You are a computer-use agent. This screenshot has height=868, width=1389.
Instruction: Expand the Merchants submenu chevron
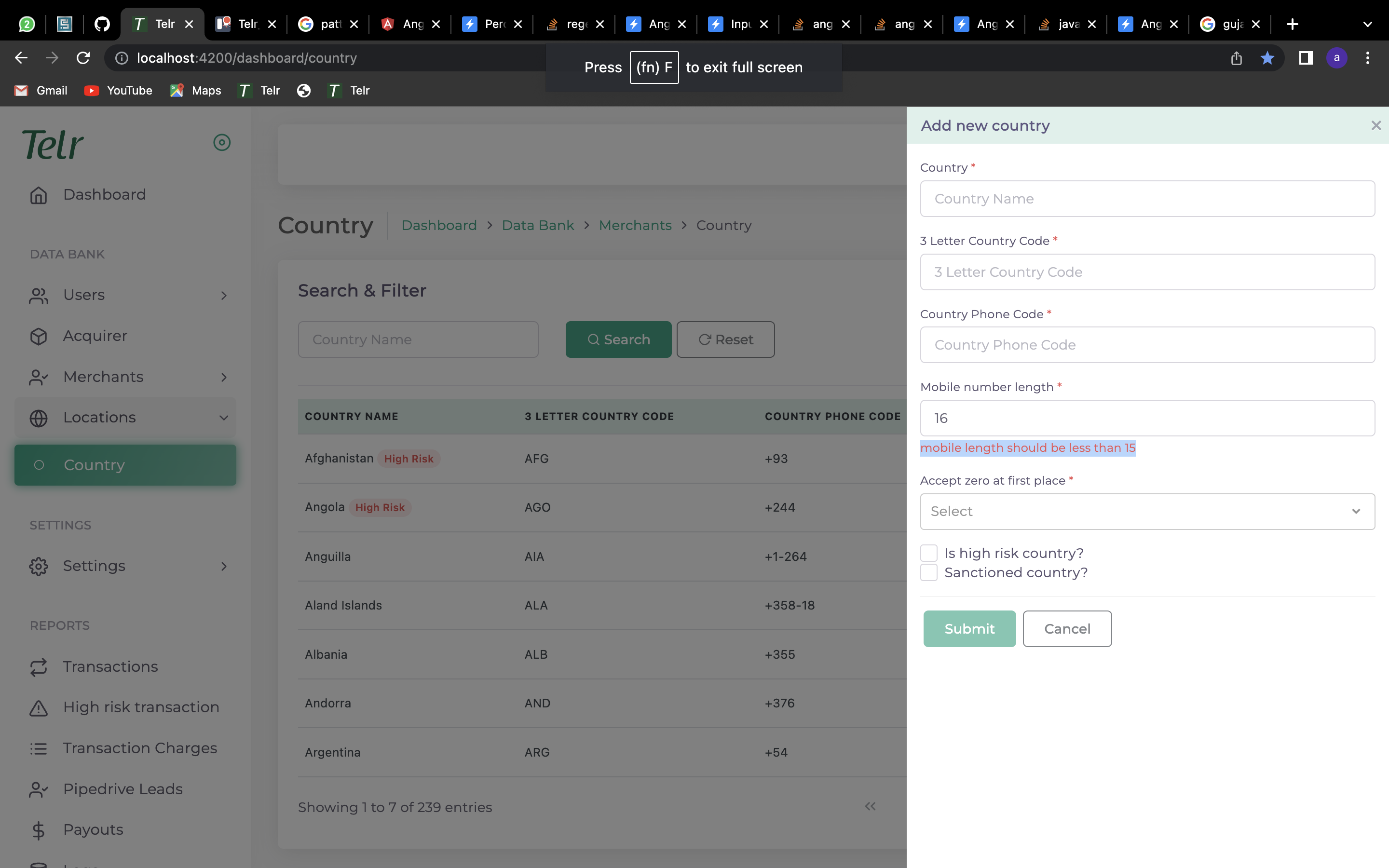pyautogui.click(x=224, y=377)
